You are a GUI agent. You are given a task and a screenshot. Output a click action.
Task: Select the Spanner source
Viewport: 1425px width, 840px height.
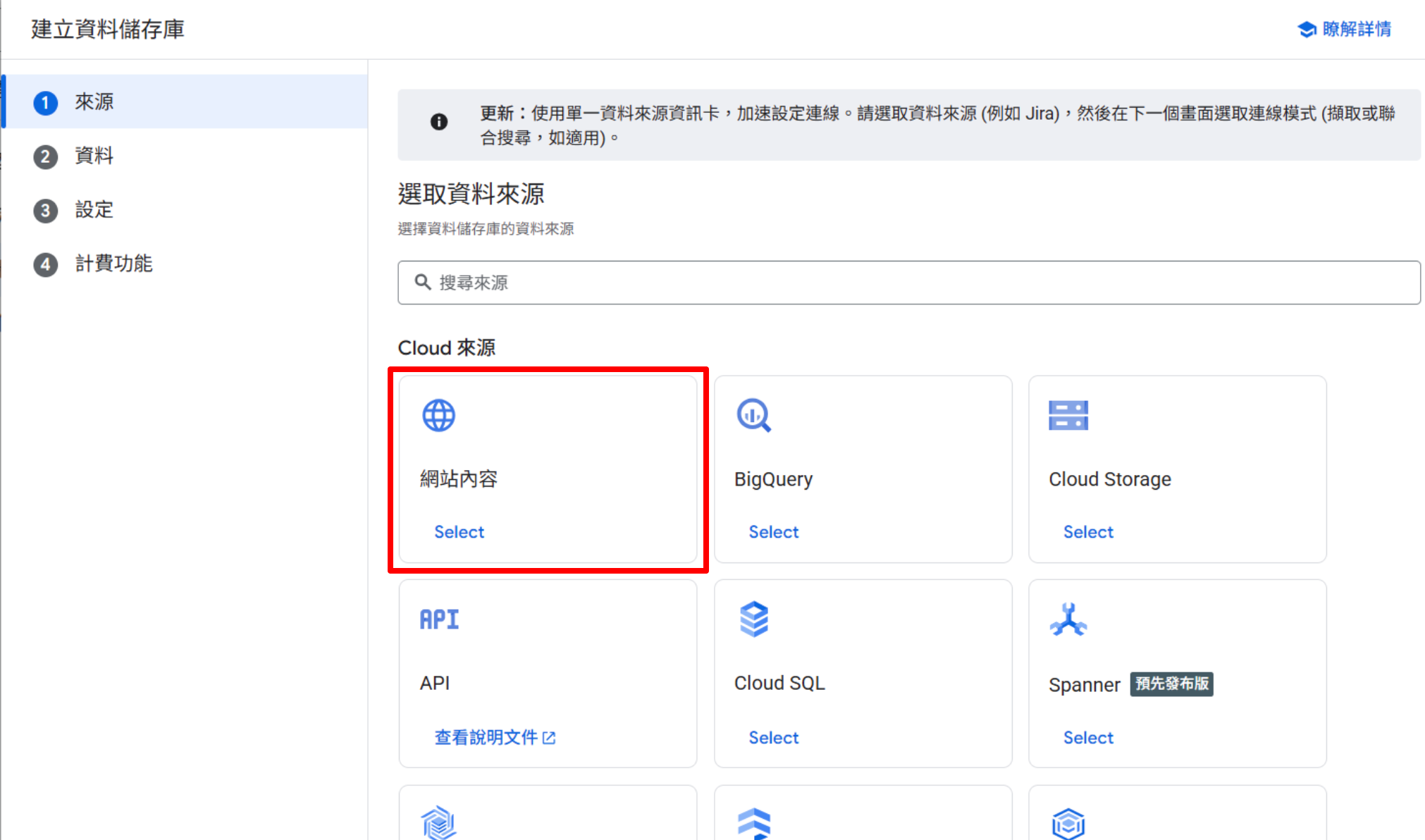click(1088, 738)
